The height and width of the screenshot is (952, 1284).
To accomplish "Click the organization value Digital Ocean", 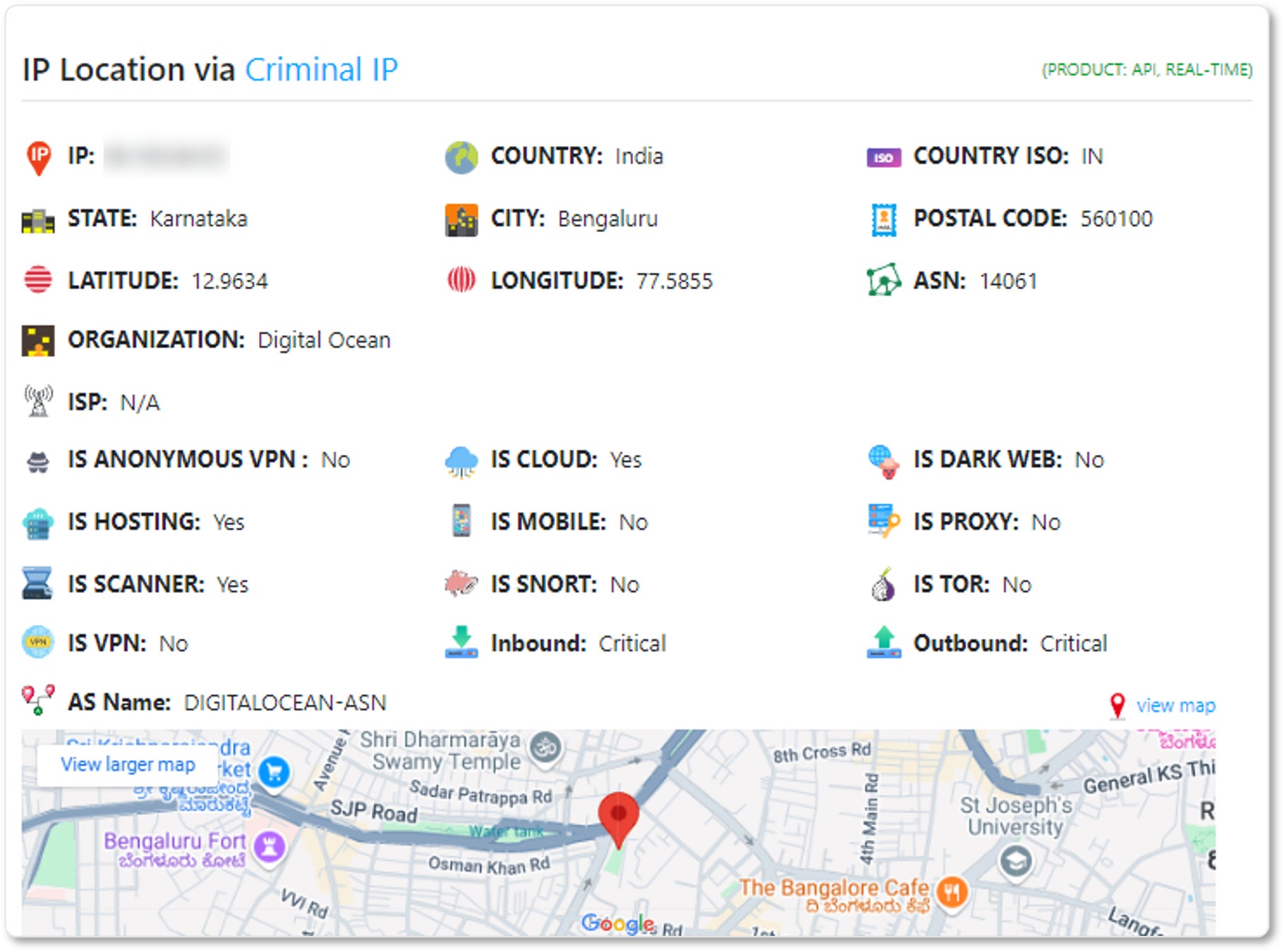I will (324, 341).
